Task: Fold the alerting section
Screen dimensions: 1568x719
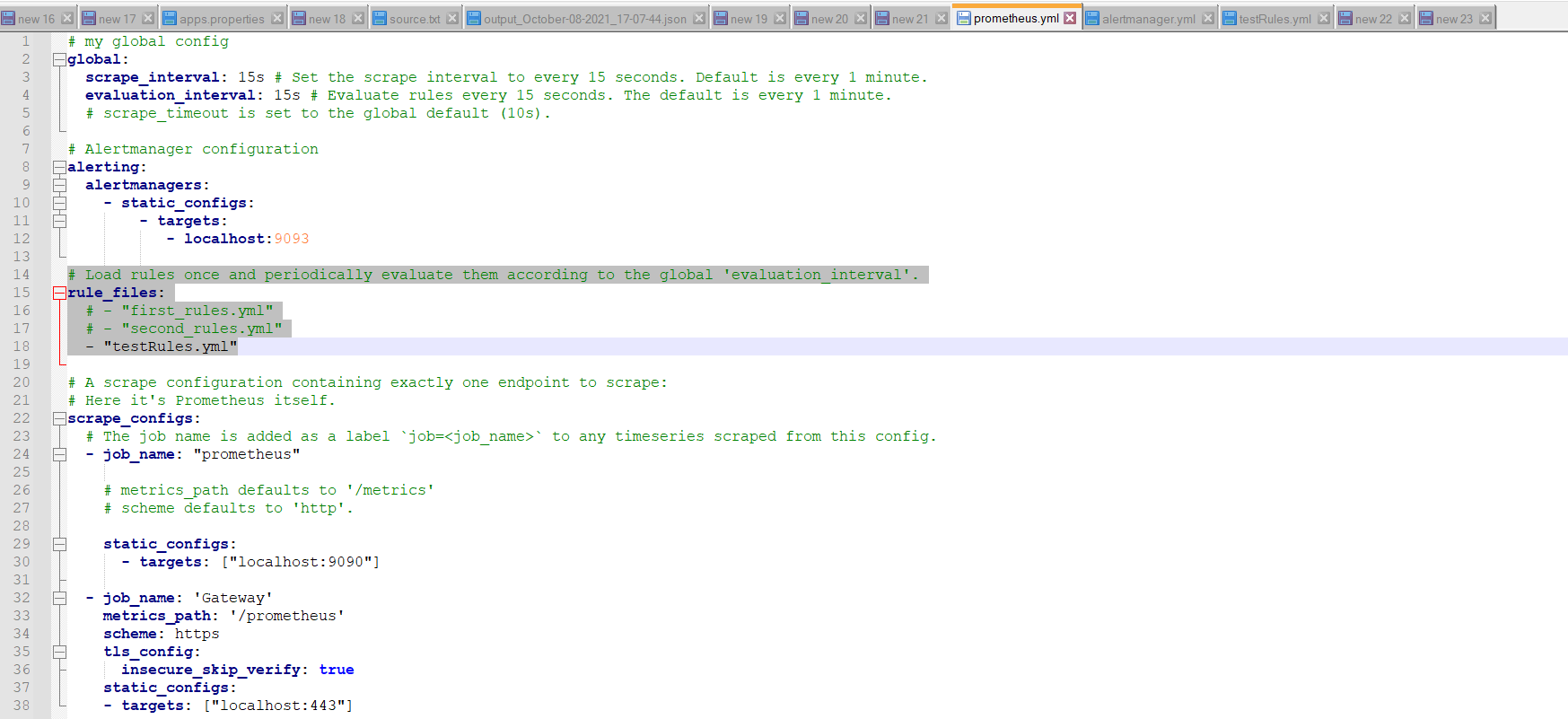Action: [59, 167]
